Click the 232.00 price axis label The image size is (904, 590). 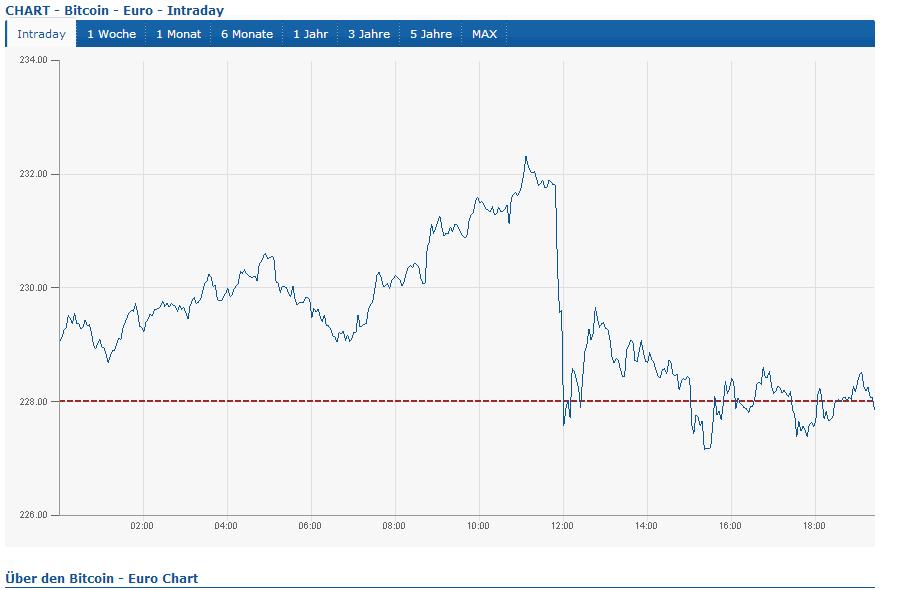(33, 174)
